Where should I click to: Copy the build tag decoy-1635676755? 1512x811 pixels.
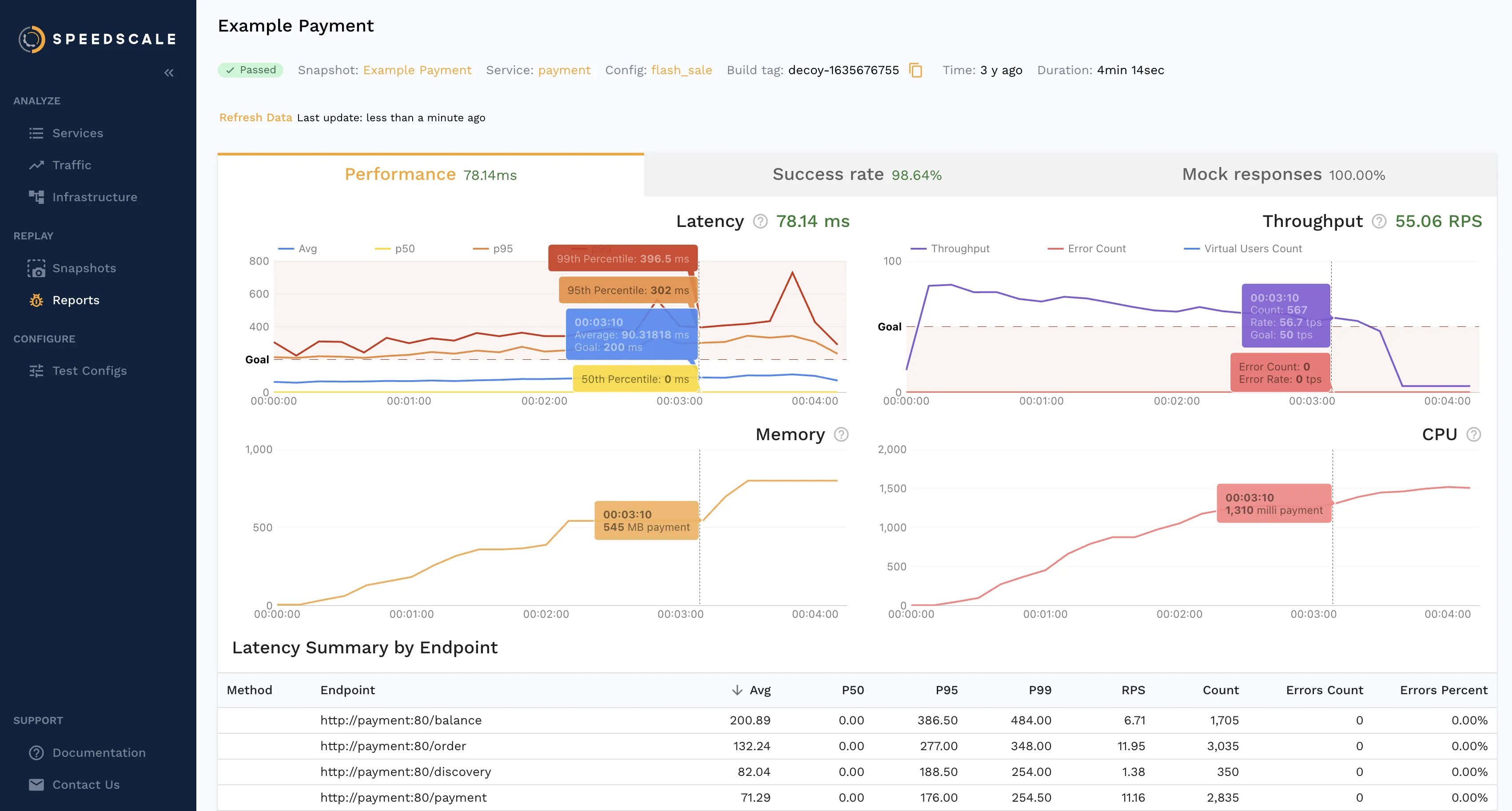point(915,71)
